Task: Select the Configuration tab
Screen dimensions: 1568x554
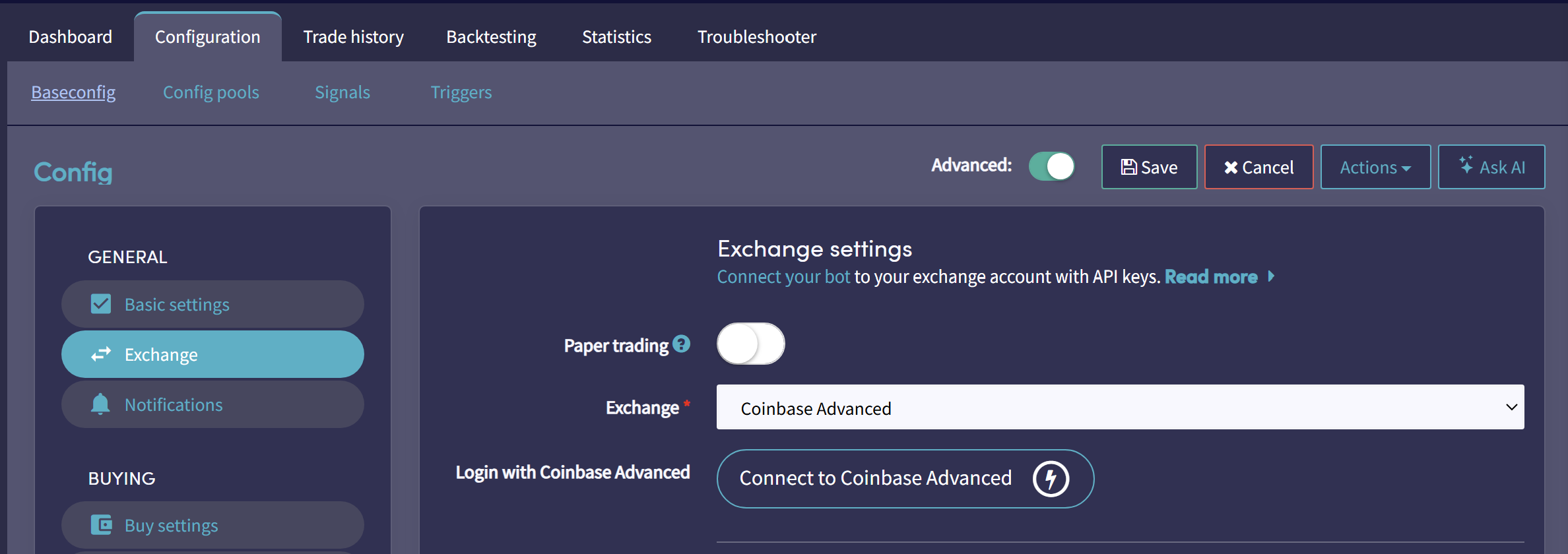Action: point(208,37)
